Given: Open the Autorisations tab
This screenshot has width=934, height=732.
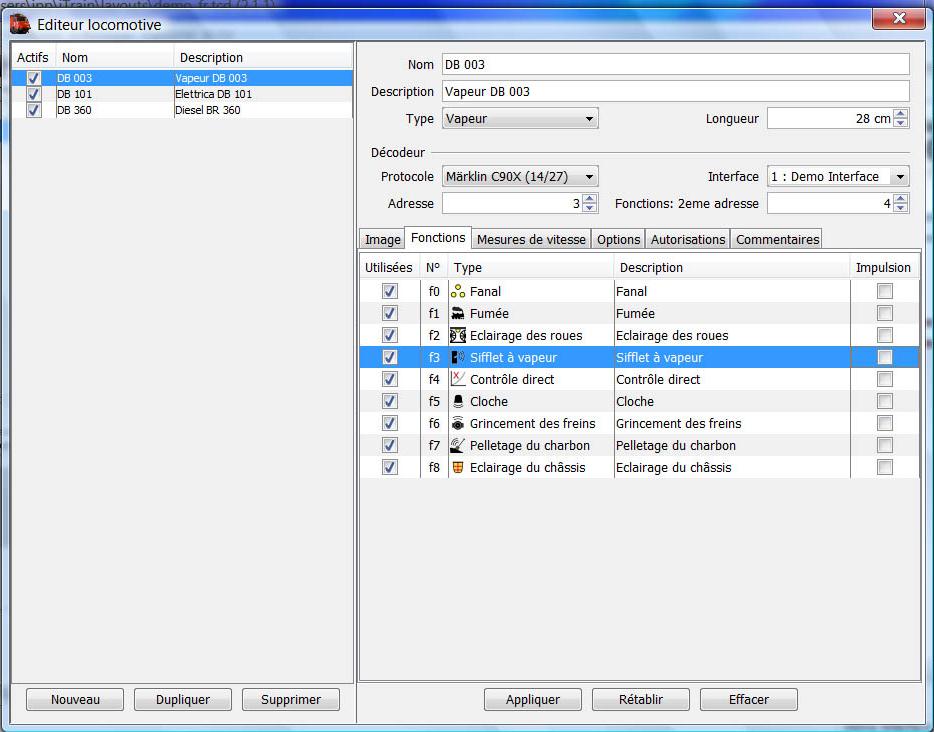Looking at the screenshot, I should click(688, 240).
